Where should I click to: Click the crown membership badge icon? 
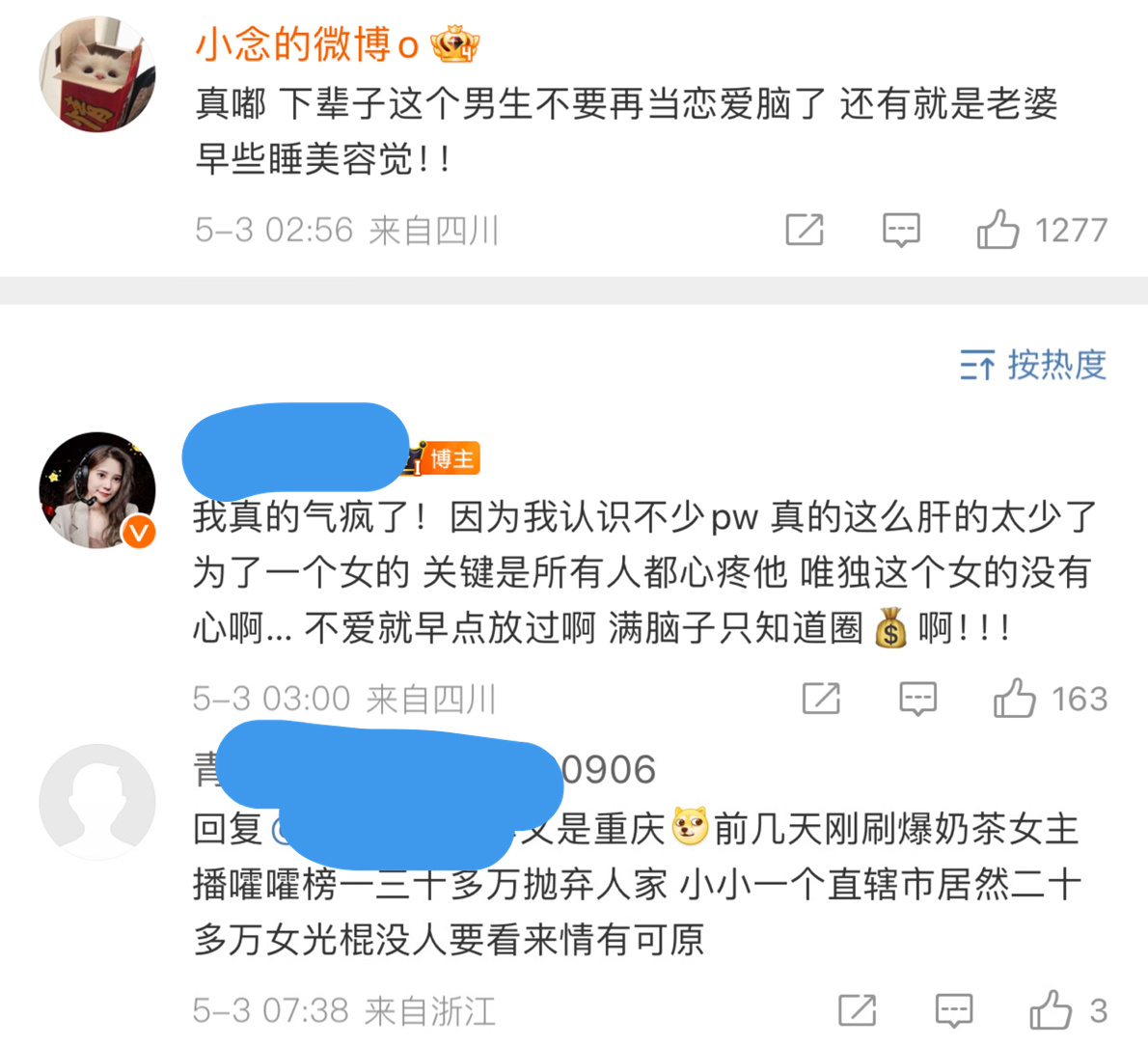(x=454, y=44)
